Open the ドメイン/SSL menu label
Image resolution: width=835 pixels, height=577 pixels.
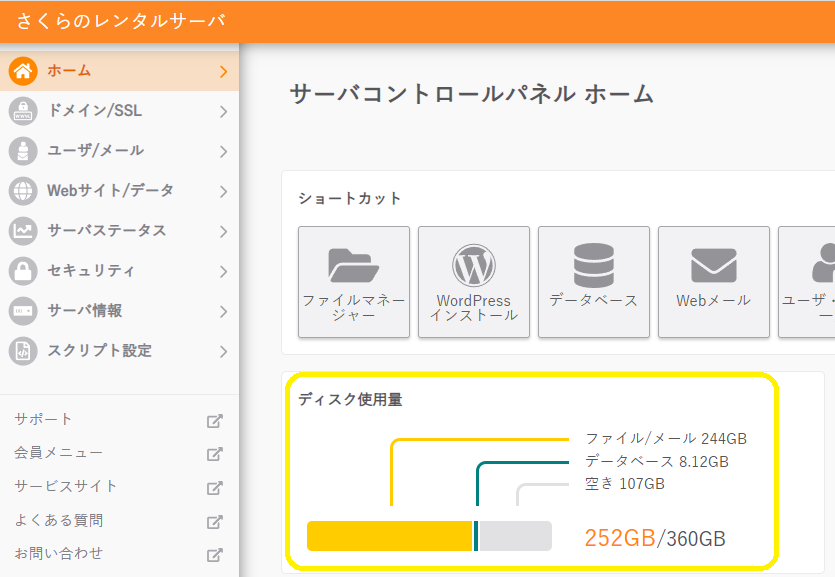click(x=95, y=110)
